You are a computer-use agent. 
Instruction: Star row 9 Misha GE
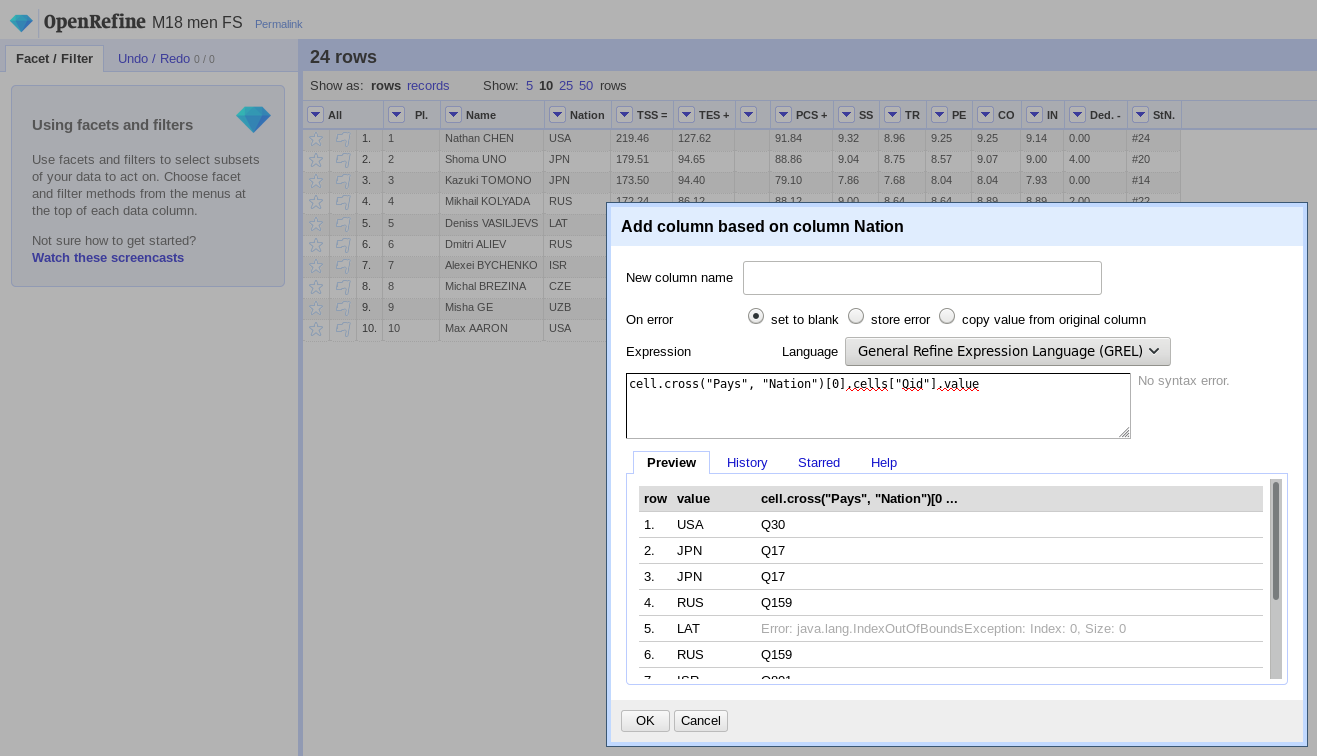point(316,308)
